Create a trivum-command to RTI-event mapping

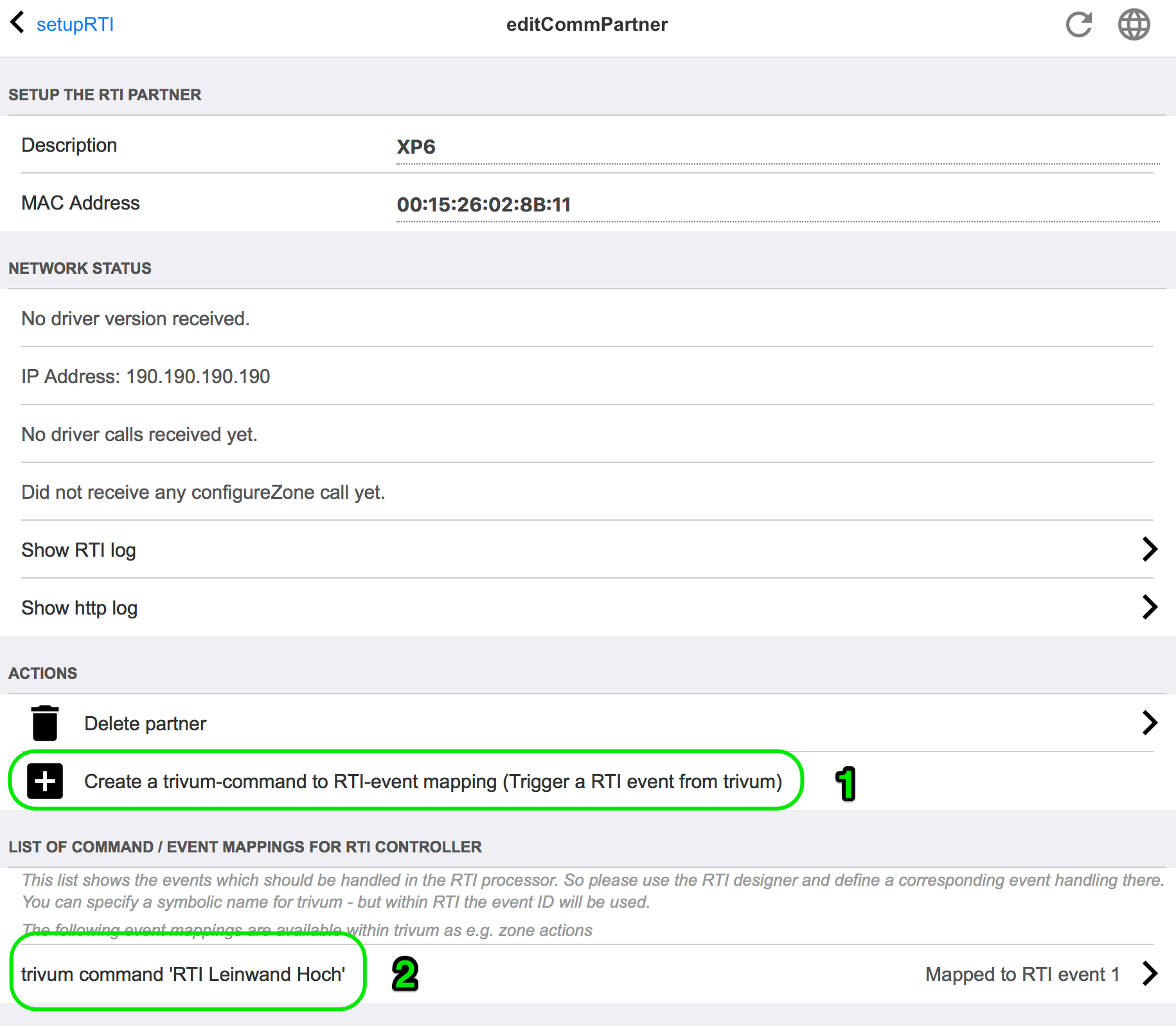433,782
